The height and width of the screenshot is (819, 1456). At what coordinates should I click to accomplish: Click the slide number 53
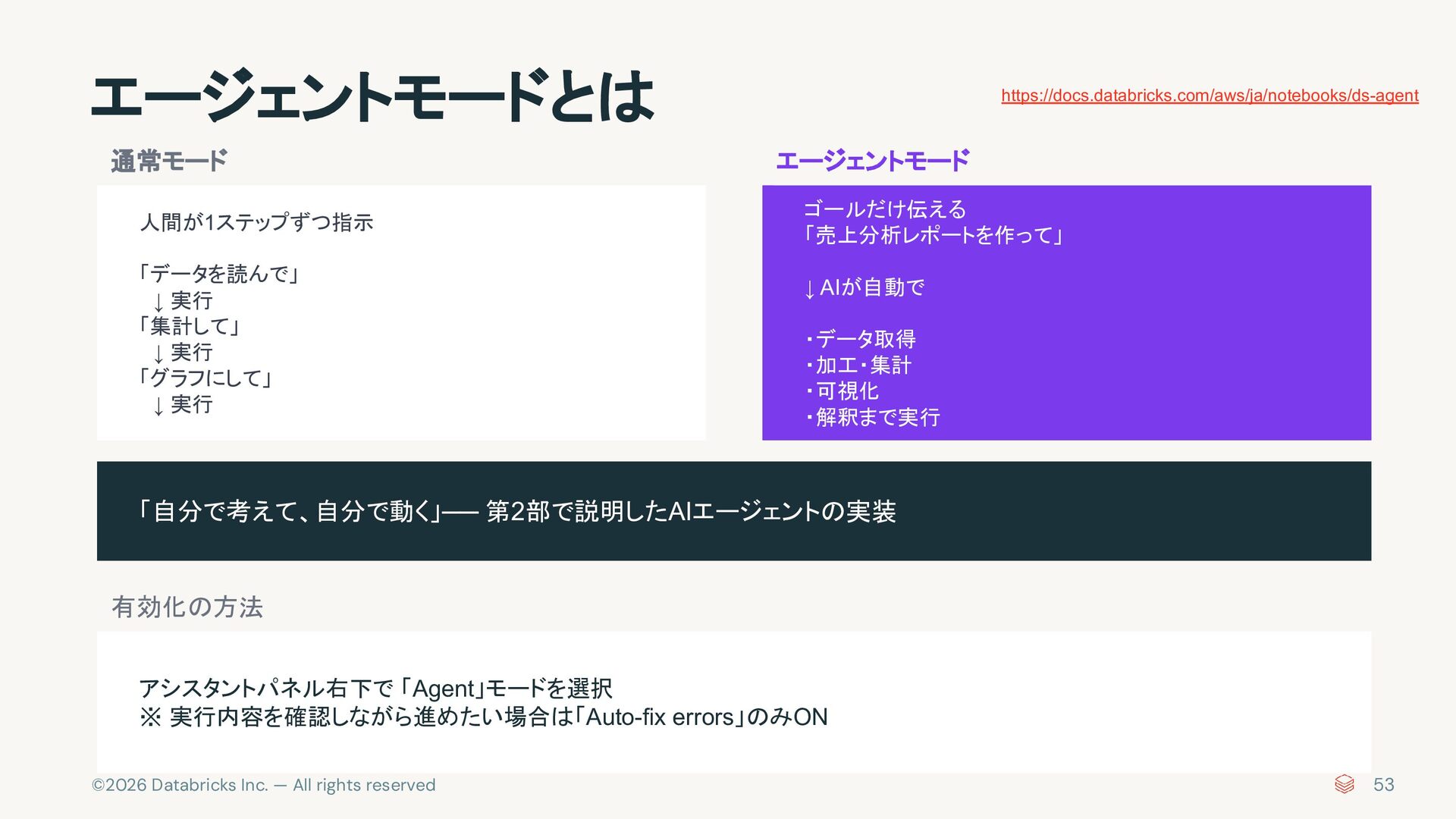tap(1383, 784)
